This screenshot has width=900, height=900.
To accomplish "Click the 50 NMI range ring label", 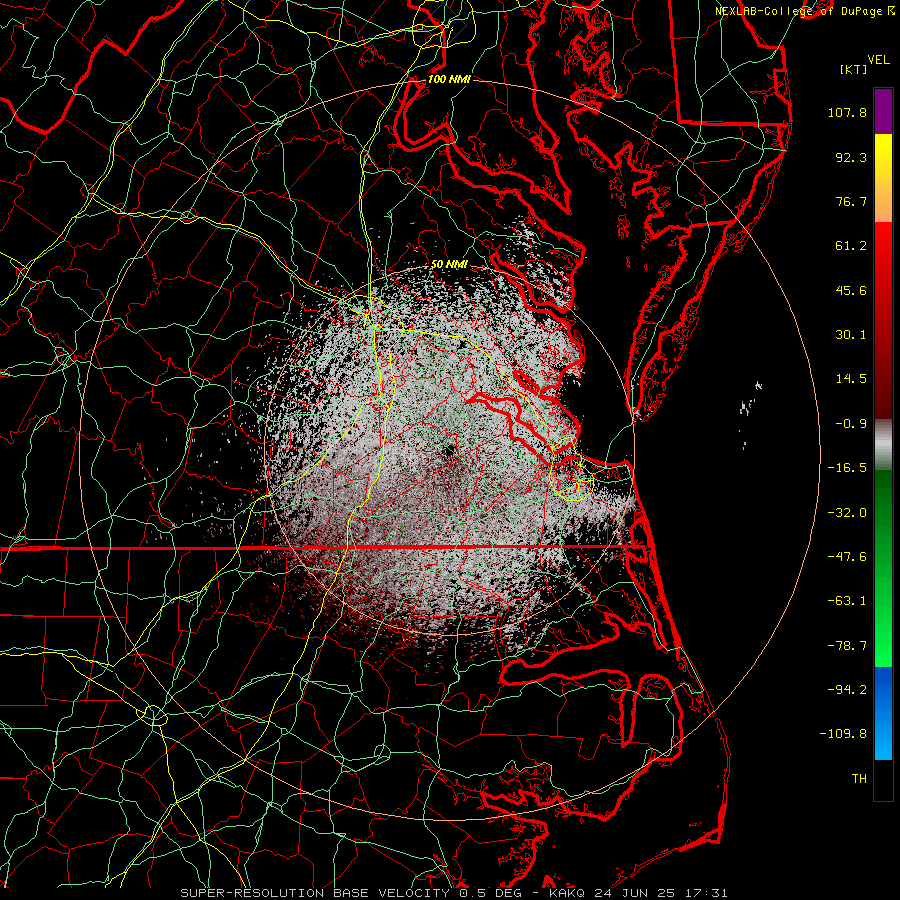I will click(449, 264).
